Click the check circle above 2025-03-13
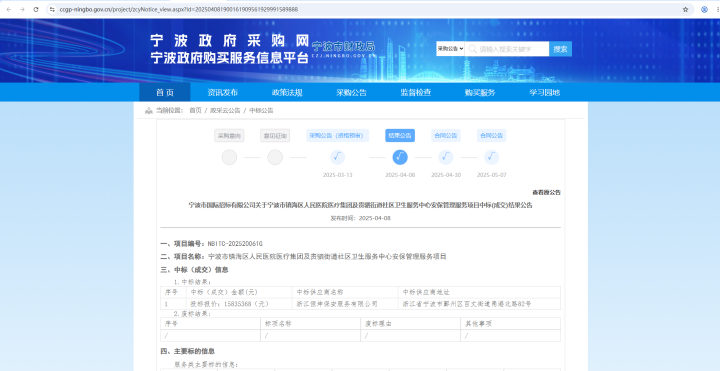The height and width of the screenshot is (371, 720). (338, 157)
